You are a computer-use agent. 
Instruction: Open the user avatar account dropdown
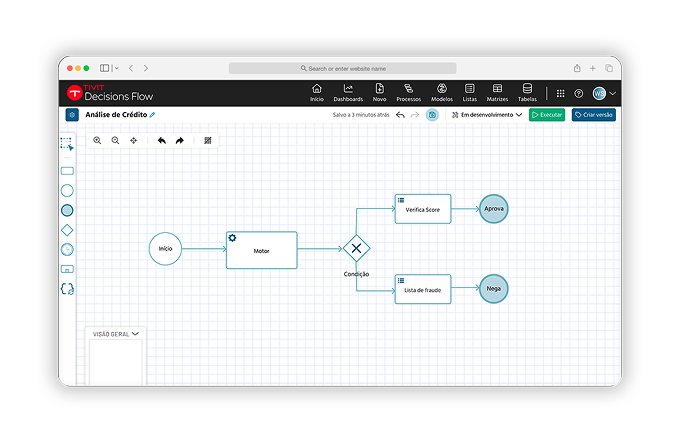coord(604,93)
